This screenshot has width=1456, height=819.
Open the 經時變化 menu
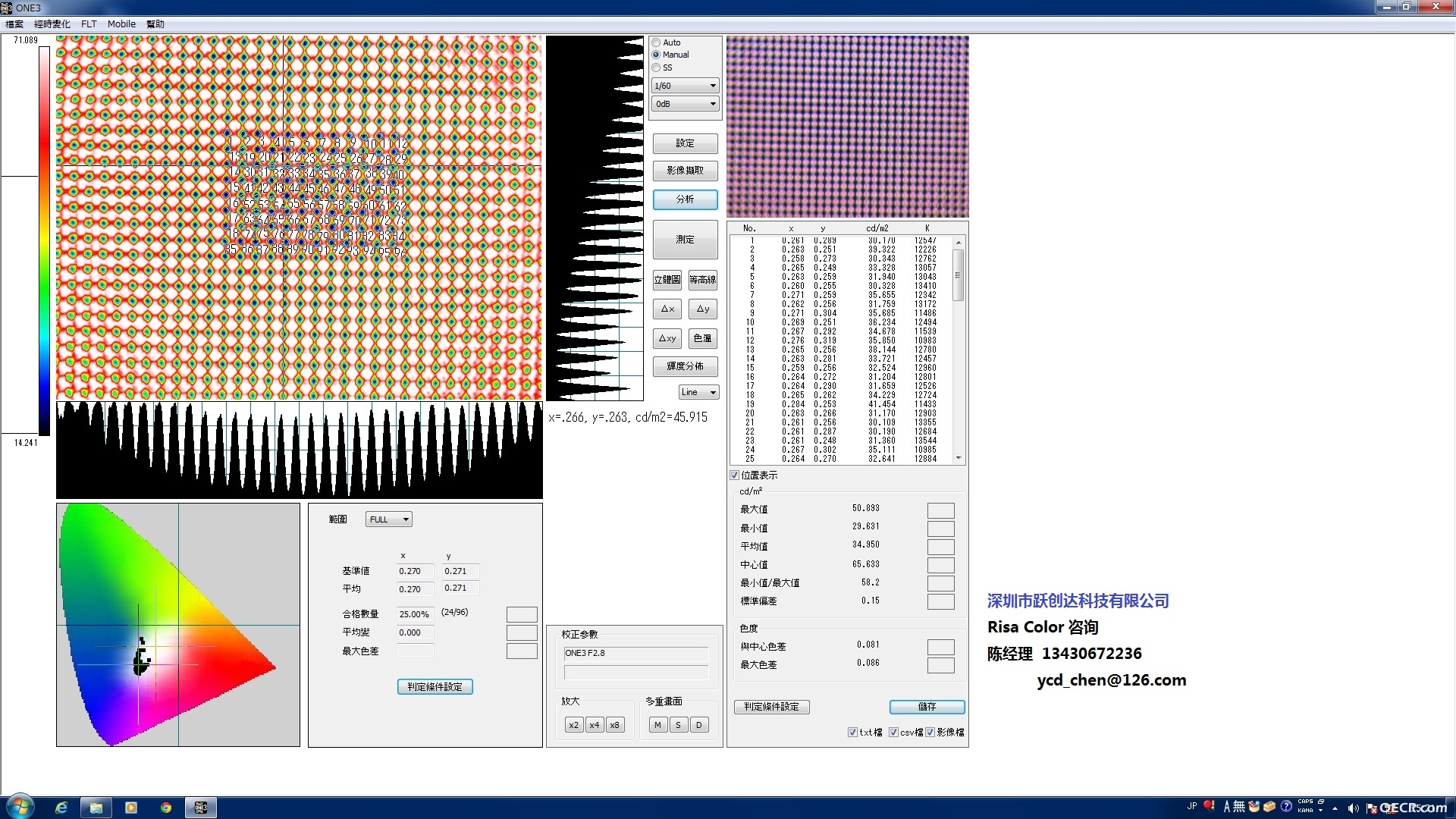pos(52,24)
